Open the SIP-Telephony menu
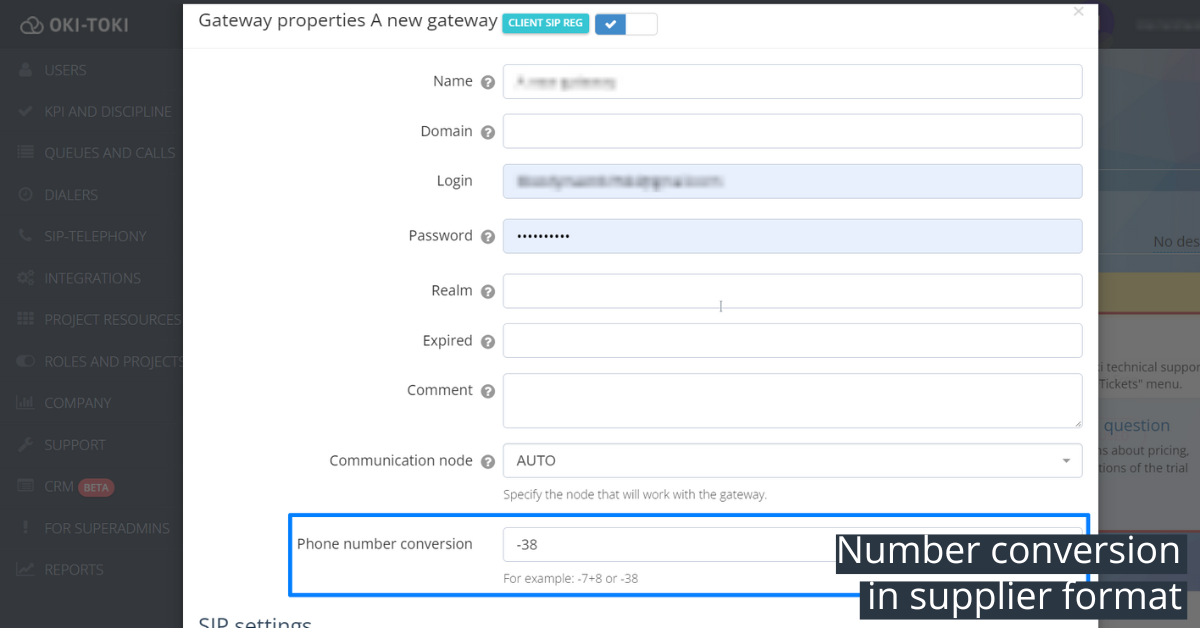 point(95,236)
